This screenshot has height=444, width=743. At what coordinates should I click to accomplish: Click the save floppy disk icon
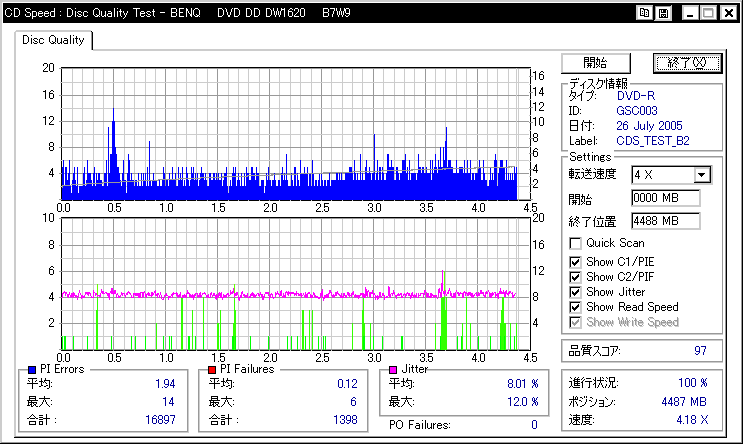pyautogui.click(x=663, y=13)
